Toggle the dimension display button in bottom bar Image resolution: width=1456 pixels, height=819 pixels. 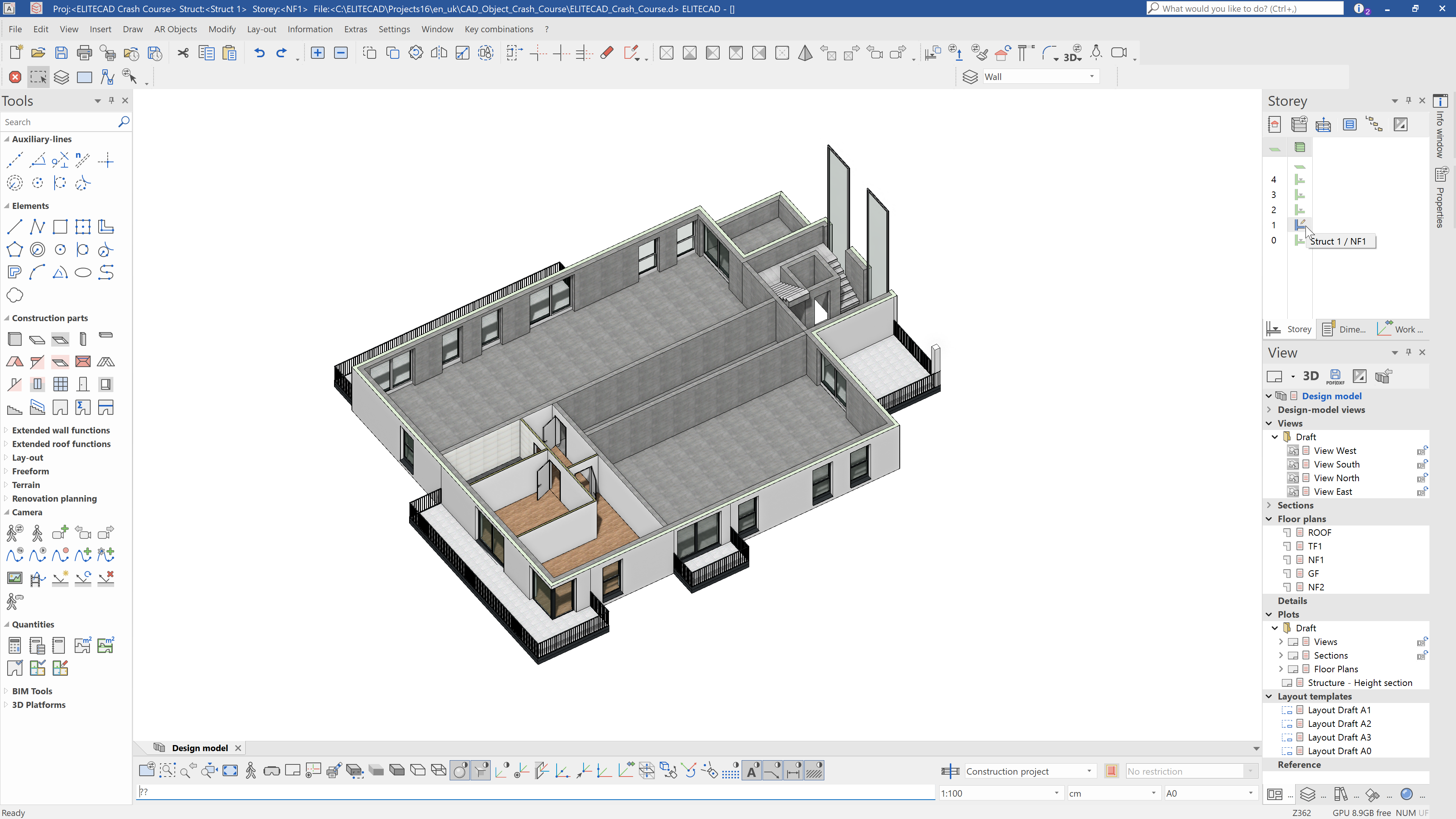(x=794, y=770)
